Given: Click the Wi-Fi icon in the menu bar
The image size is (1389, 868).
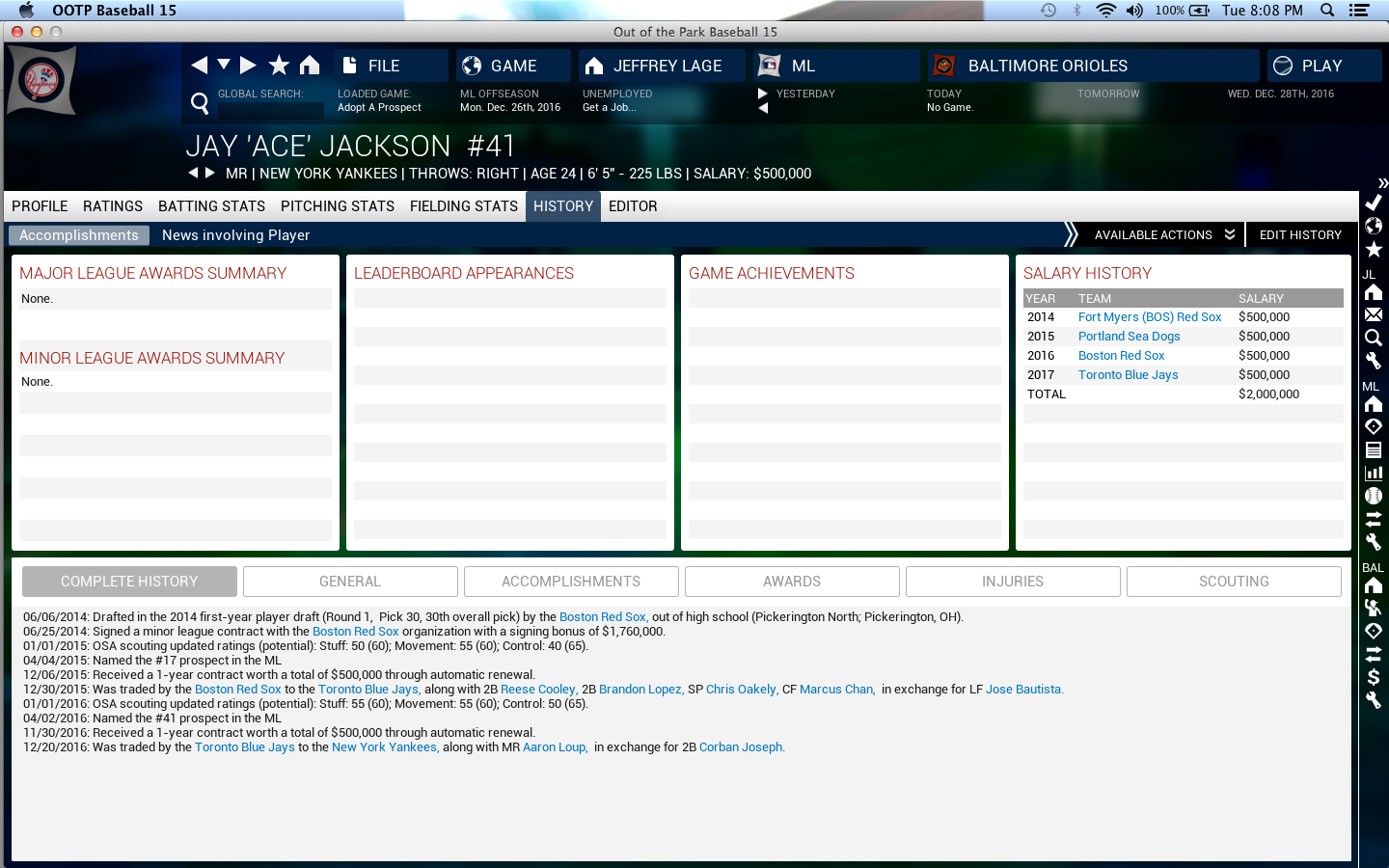Looking at the screenshot, I should (x=1106, y=11).
